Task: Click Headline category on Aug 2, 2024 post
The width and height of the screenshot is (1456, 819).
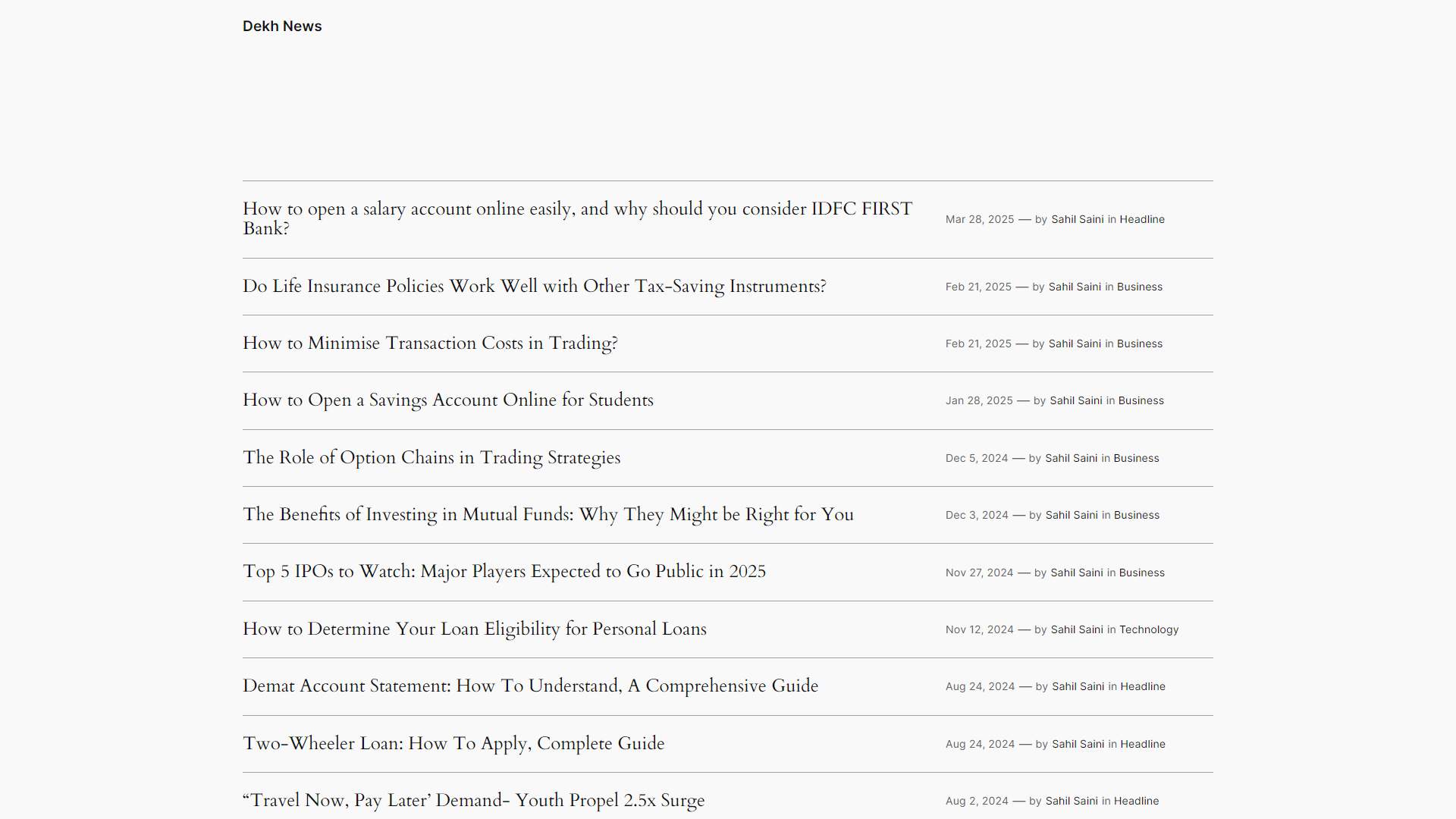Action: [1135, 802]
